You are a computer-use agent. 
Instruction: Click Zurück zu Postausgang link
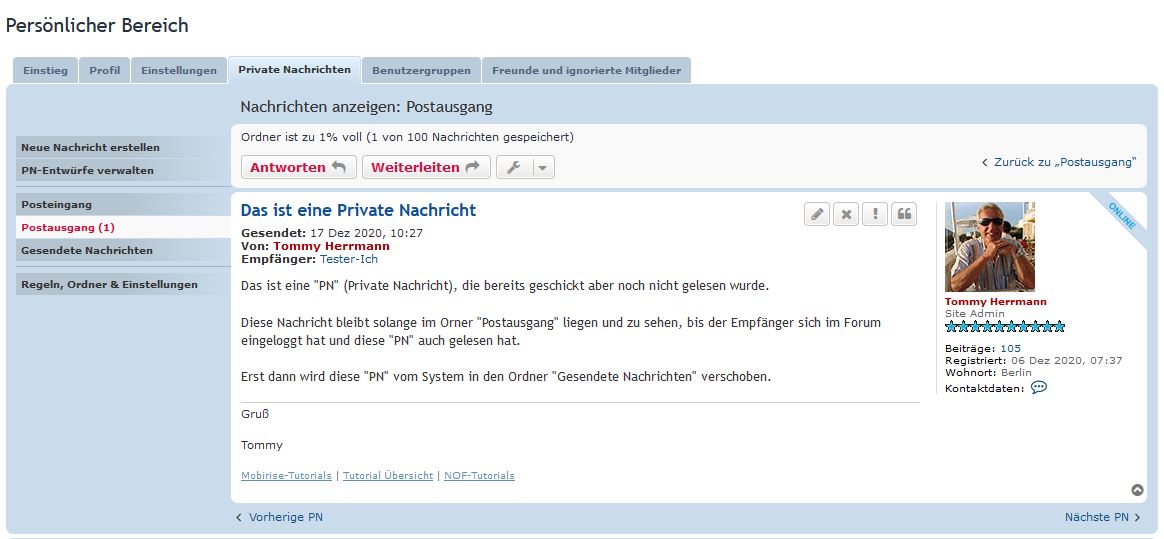(1059, 162)
